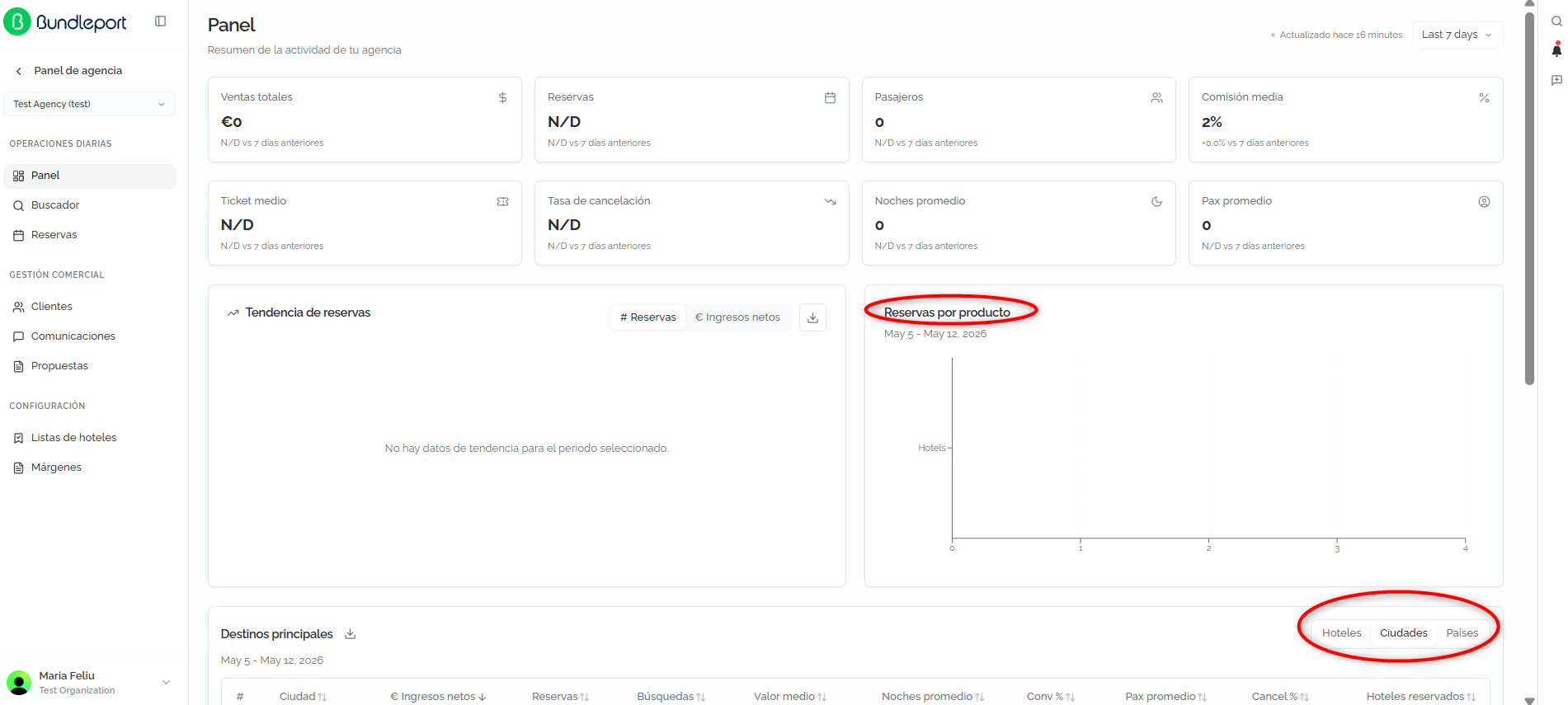Viewport: 1568px width, 705px height.
Task: Switch trend chart to # Reservas
Action: (648, 317)
